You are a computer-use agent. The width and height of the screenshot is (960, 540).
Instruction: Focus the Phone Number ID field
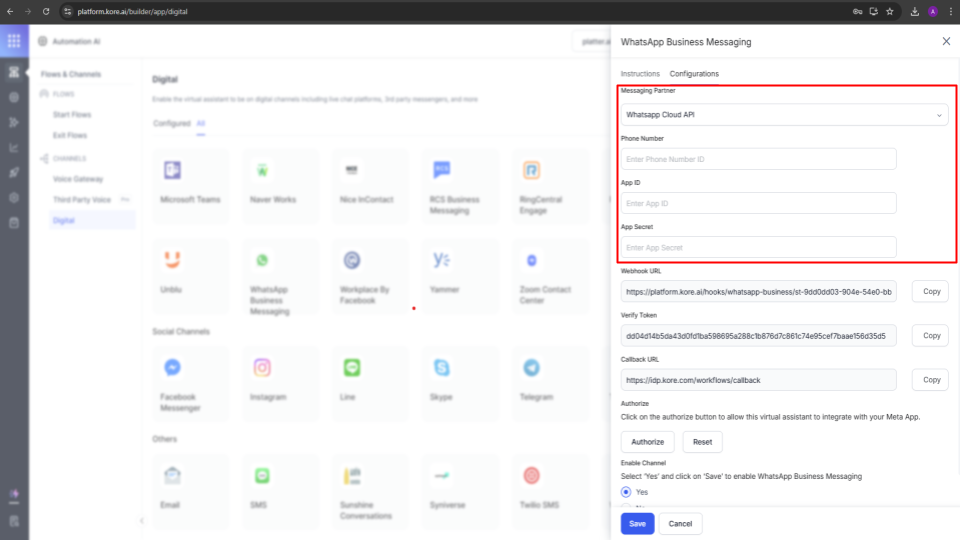pos(759,159)
